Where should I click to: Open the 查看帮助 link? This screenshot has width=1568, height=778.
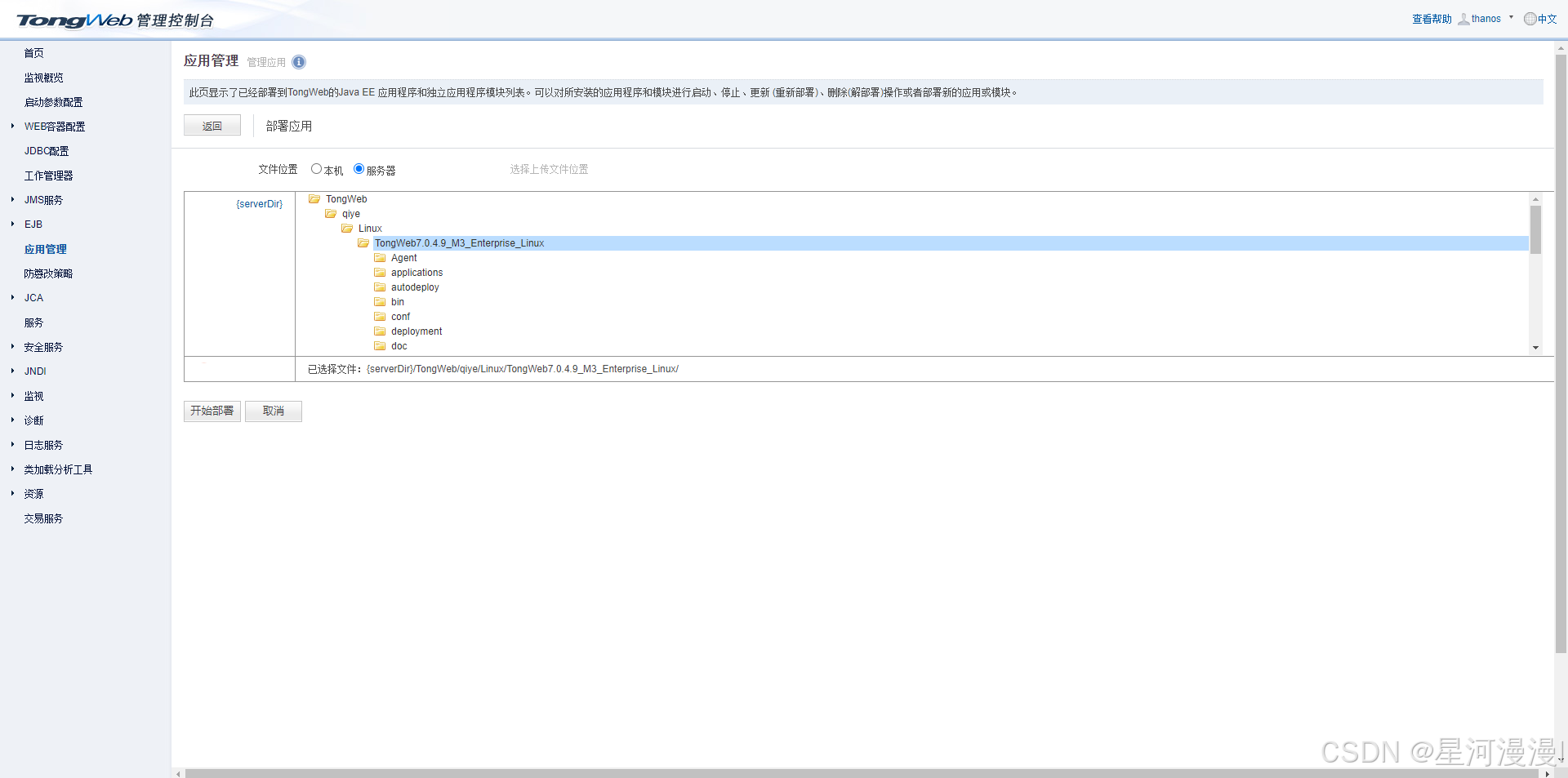1432,19
